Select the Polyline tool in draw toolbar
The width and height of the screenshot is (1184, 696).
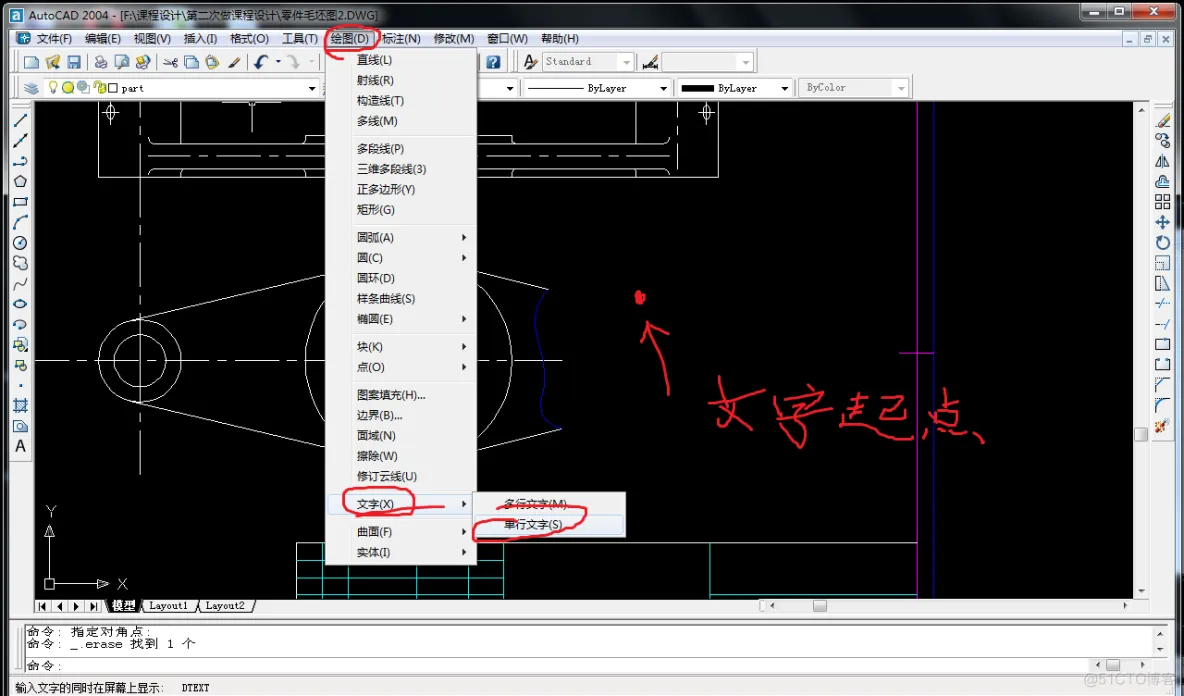pyautogui.click(x=20, y=161)
